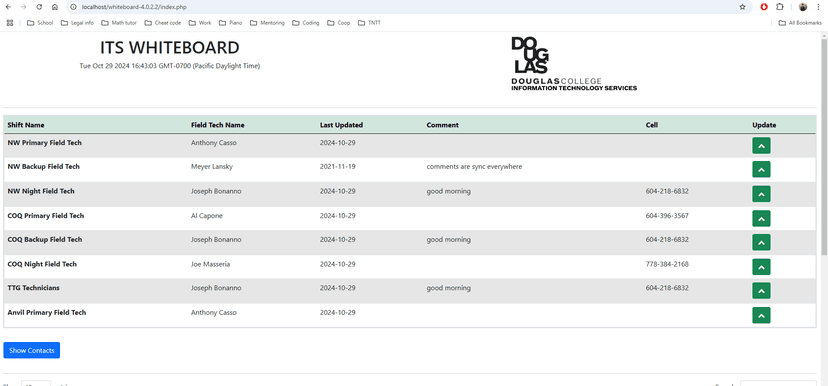Click update arrow for NW Primary Field Tech
828x386 pixels.
(x=761, y=145)
